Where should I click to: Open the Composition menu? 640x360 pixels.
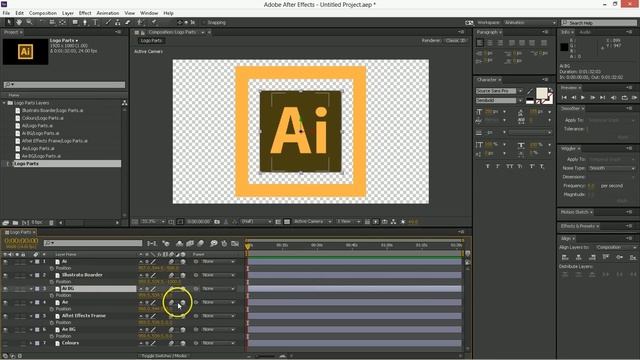(x=43, y=13)
